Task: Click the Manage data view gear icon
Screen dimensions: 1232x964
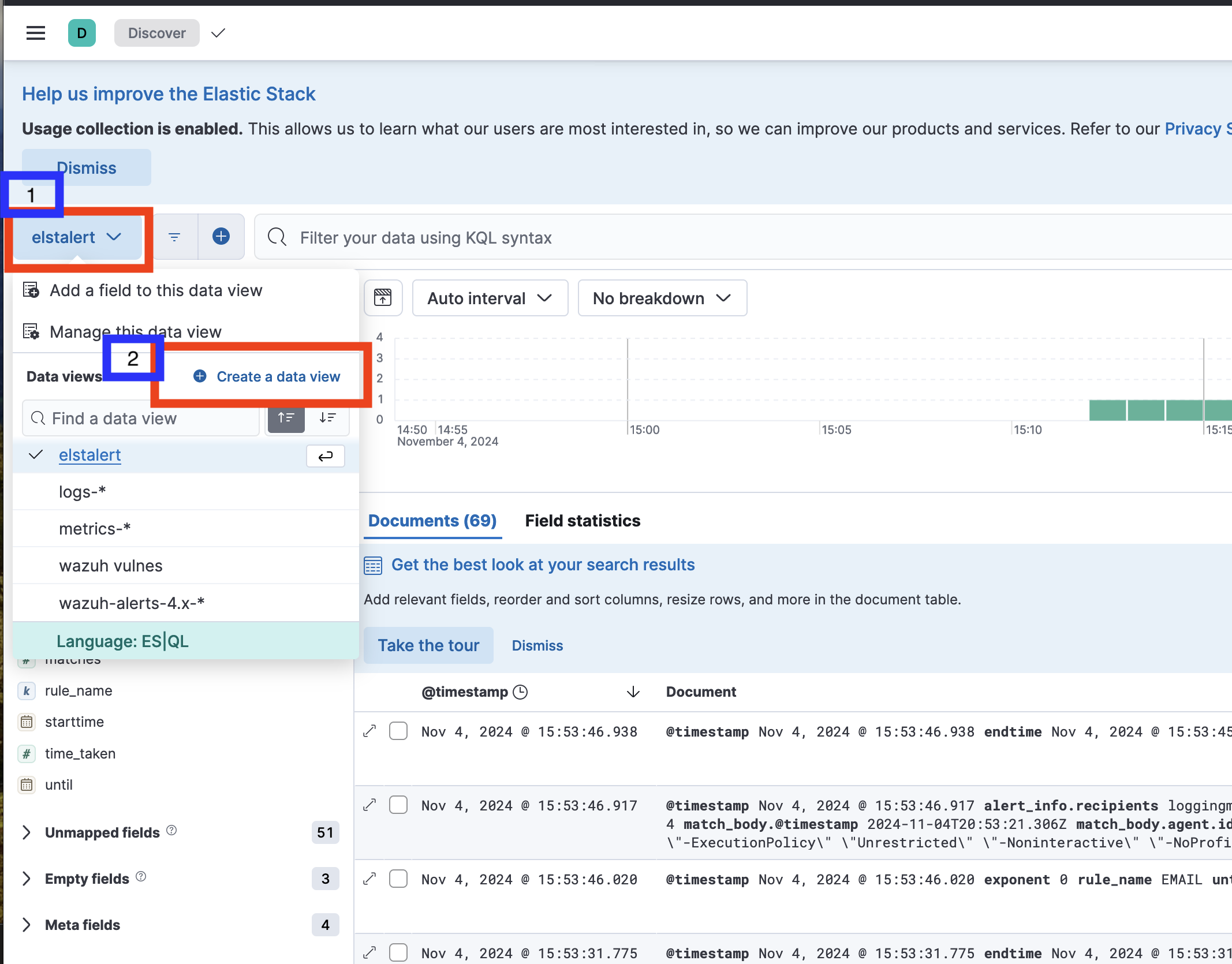Action: 31,331
